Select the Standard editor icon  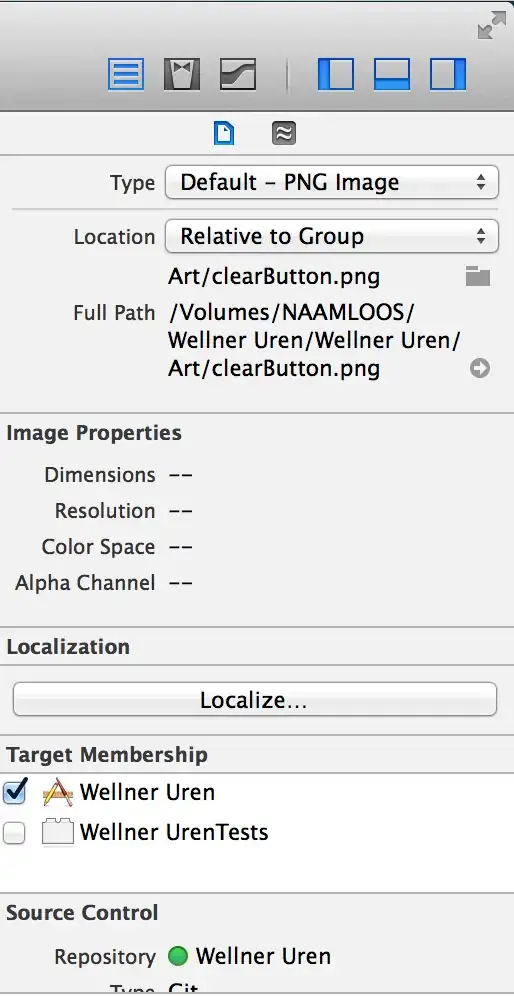pos(126,74)
